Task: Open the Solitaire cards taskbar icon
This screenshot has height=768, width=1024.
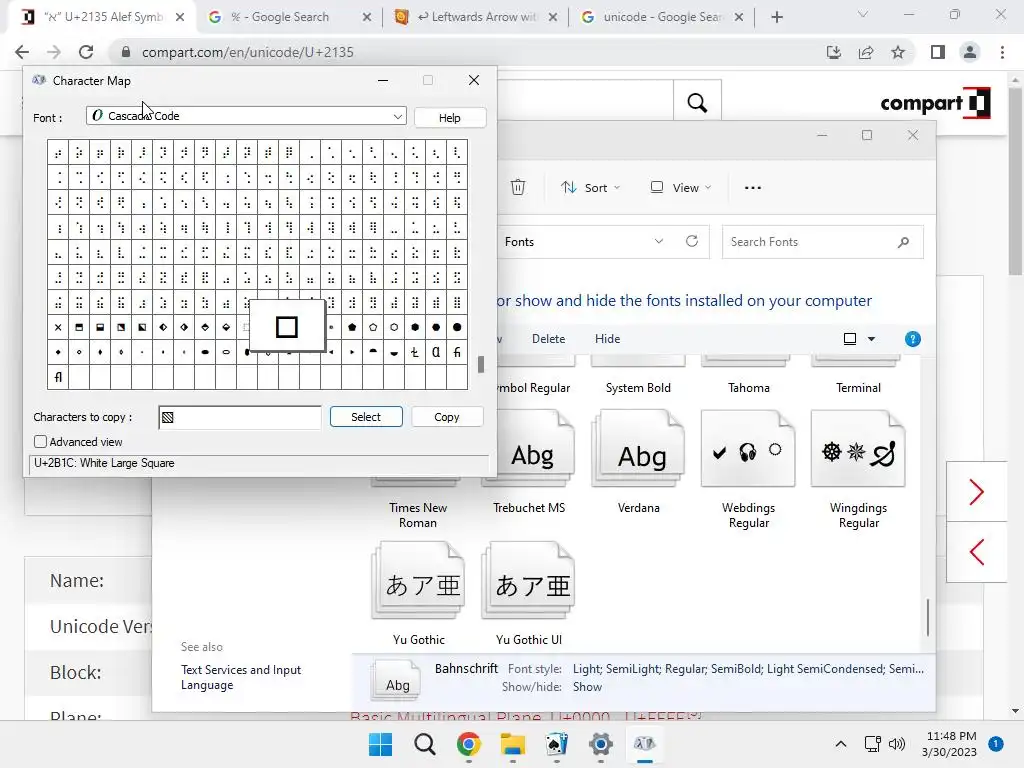Action: 556,744
